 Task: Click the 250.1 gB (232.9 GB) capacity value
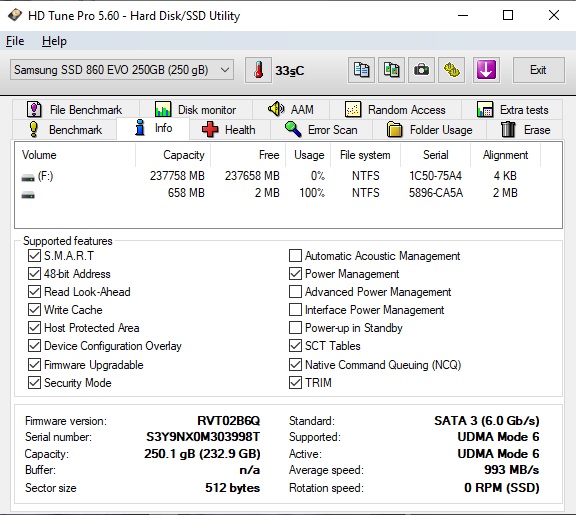[x=202, y=454]
